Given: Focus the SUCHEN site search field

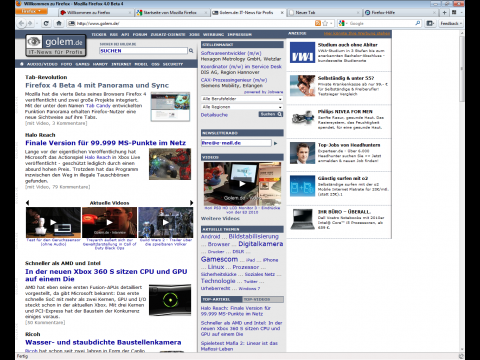Looking at the screenshot, I should pyautogui.click(x=143, y=51).
